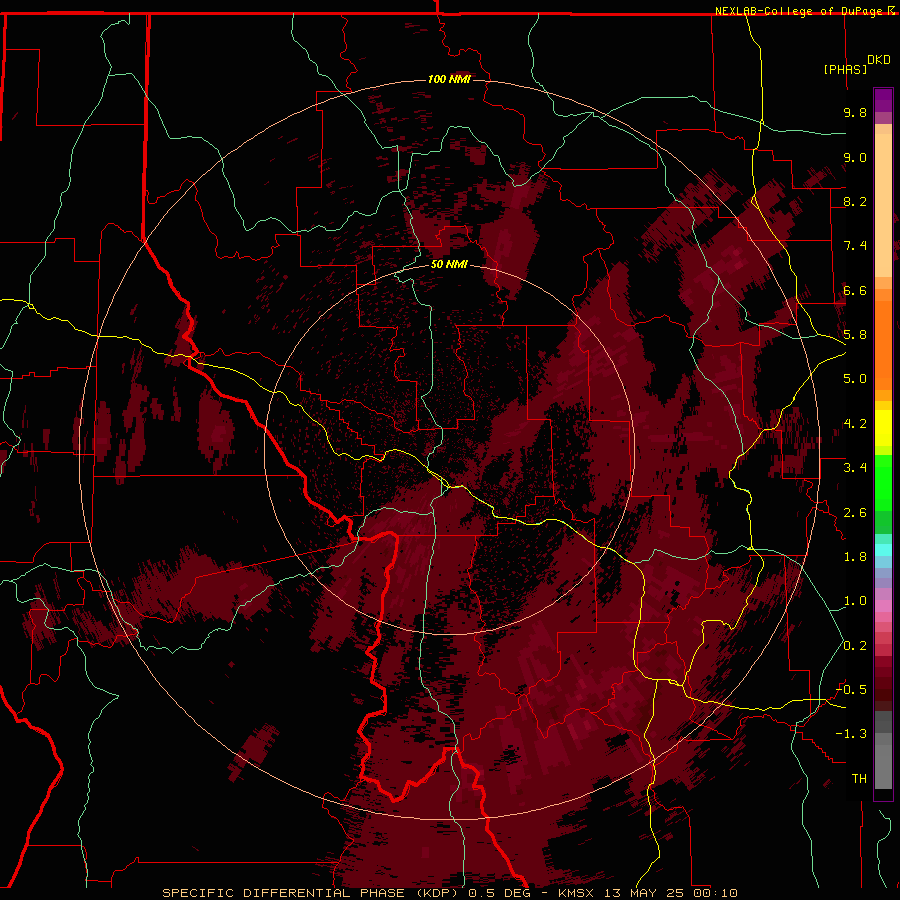Pick the bright green segment of the color bar
This screenshot has height=900, width=900.
[883, 483]
